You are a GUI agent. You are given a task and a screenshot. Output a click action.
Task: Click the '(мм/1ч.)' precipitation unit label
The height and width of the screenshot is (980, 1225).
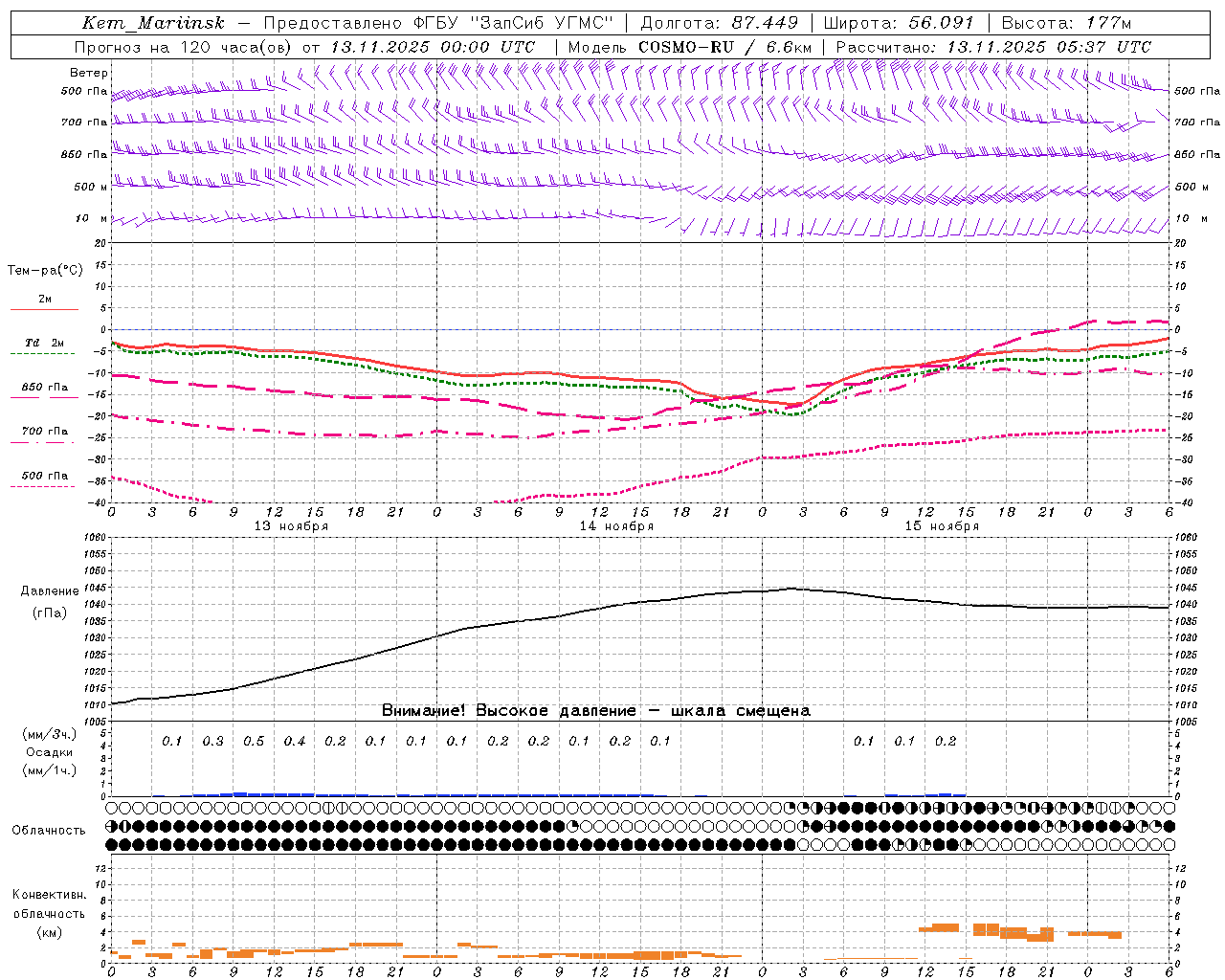(x=50, y=770)
